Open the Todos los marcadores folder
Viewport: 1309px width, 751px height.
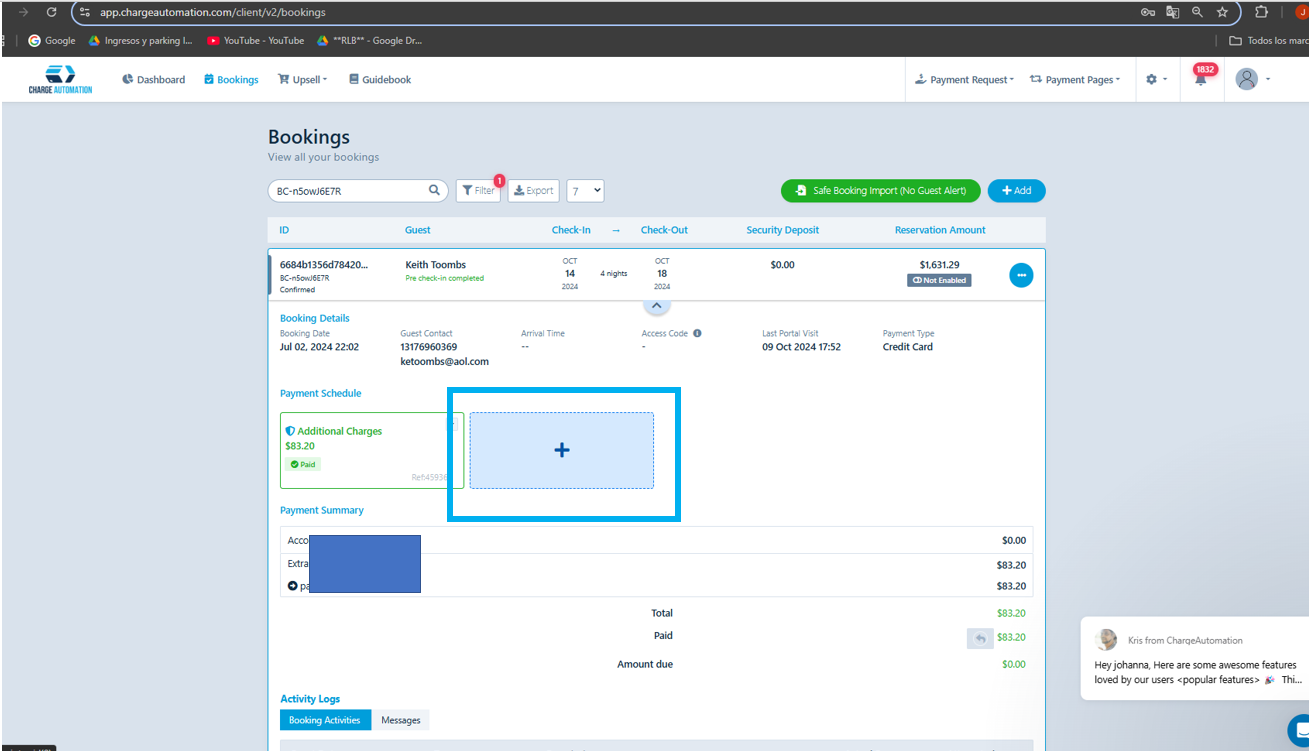1268,41
